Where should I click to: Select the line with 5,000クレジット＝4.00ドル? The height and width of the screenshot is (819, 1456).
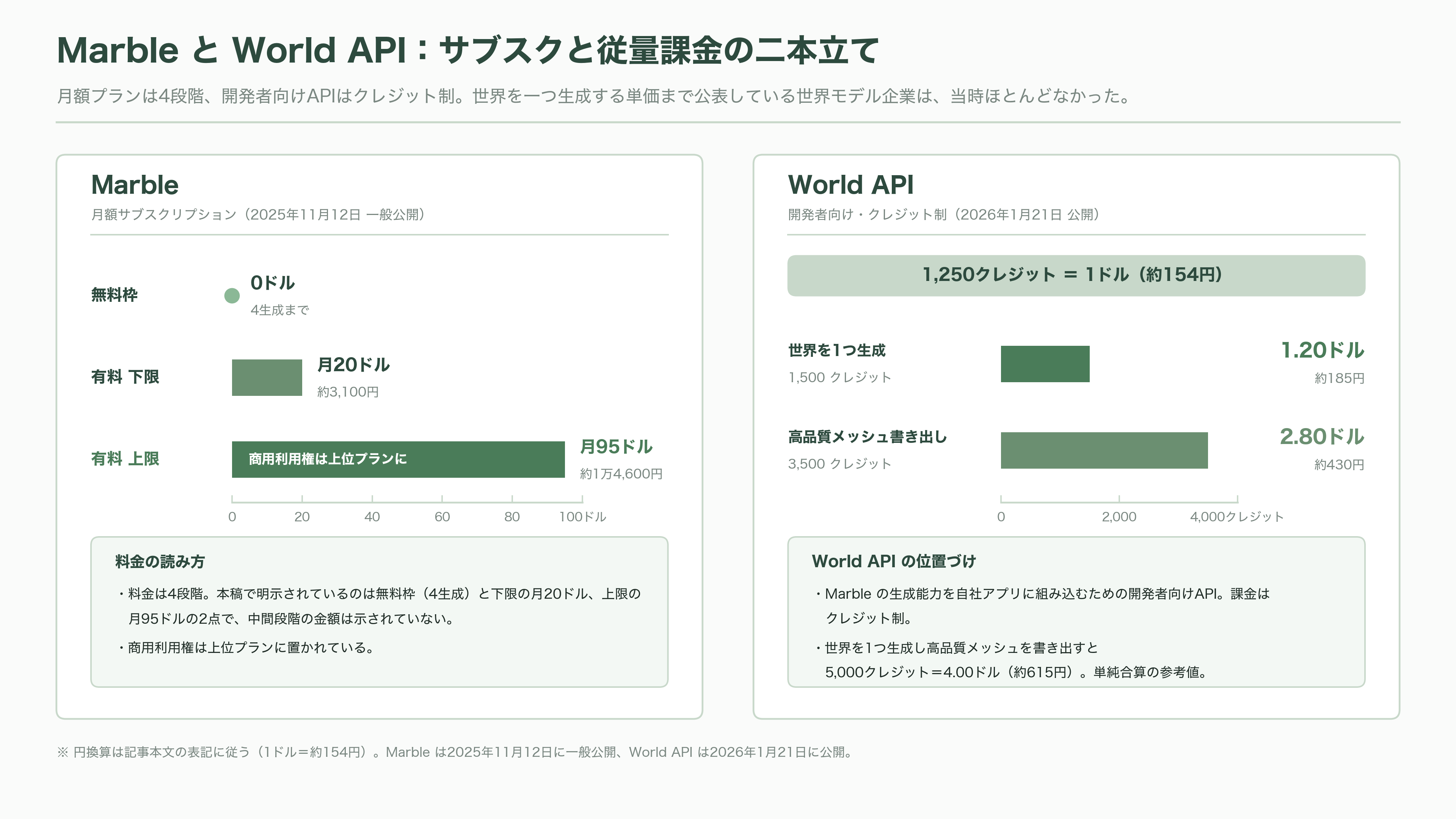(x=1017, y=672)
